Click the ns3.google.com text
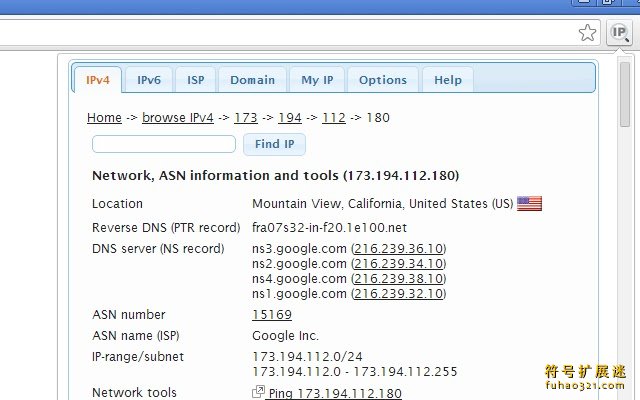This screenshot has height=400, width=640. coord(299,249)
